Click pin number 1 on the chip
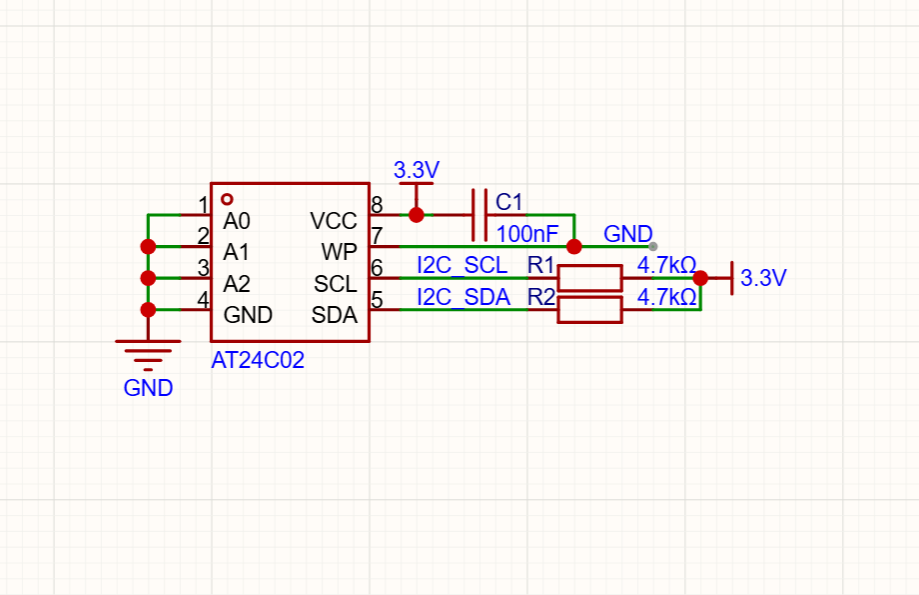919x595 pixels. pyautogui.click(x=203, y=205)
